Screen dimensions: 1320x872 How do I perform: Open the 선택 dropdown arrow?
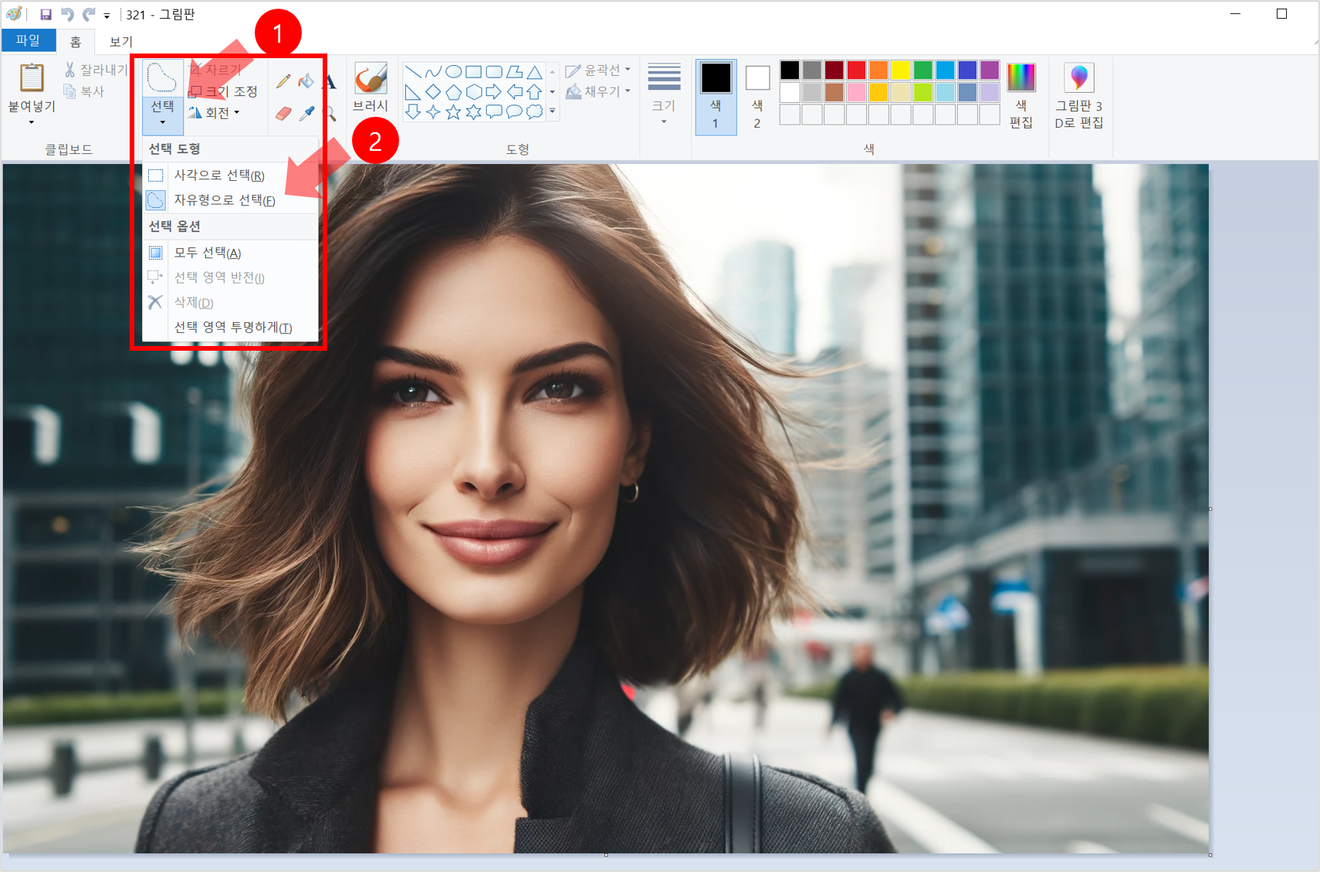(162, 124)
